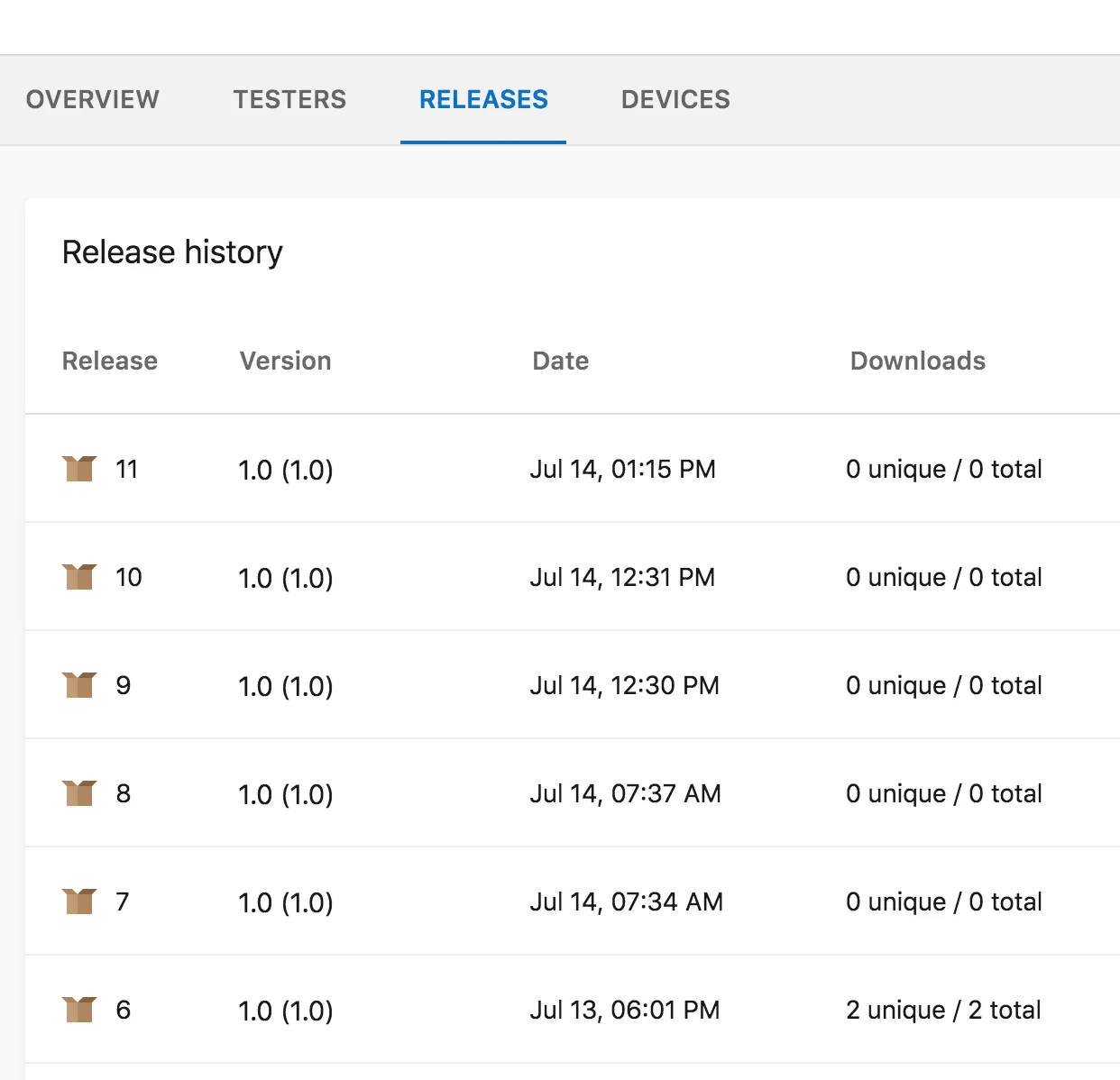Go to the Devices tab
The width and height of the screenshot is (1120, 1080).
(675, 99)
